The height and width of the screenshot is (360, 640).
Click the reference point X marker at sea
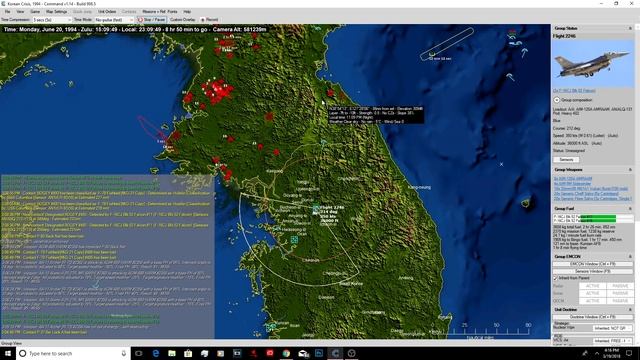point(502,164)
